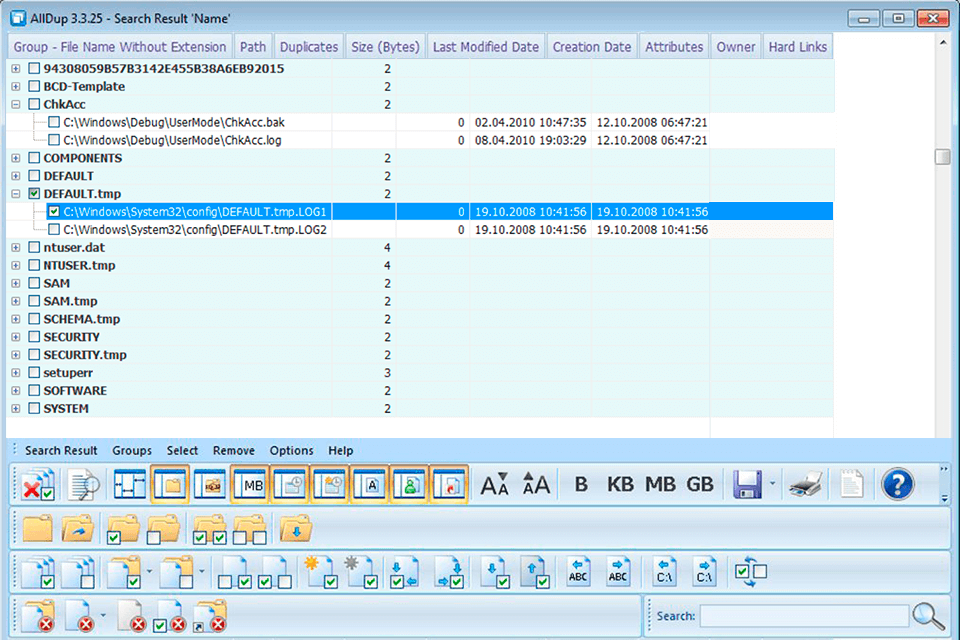Copy search result using the clipboard icon
This screenshot has width=960, height=640.
point(852,483)
